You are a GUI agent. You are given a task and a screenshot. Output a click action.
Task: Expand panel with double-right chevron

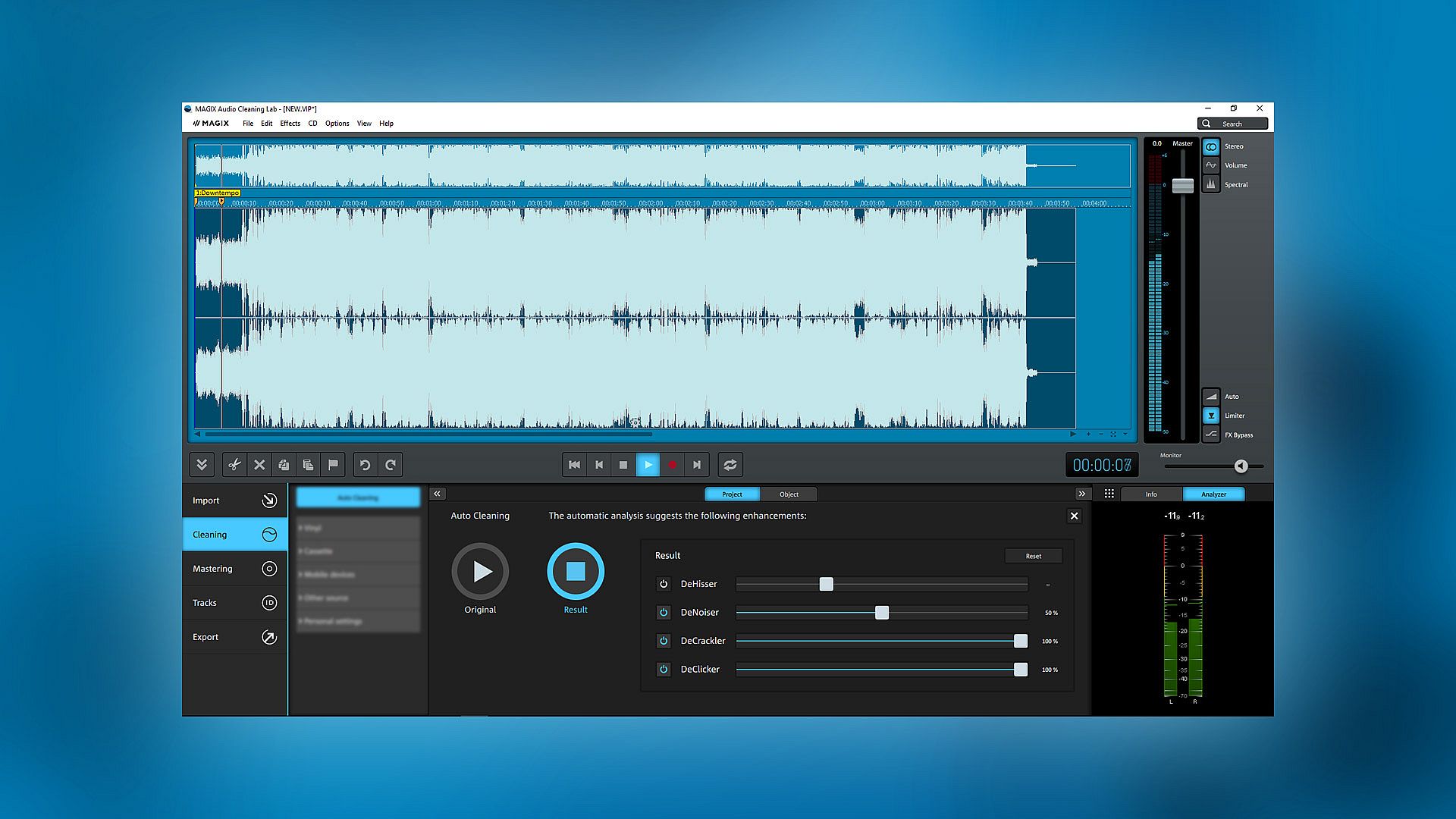(x=1081, y=494)
